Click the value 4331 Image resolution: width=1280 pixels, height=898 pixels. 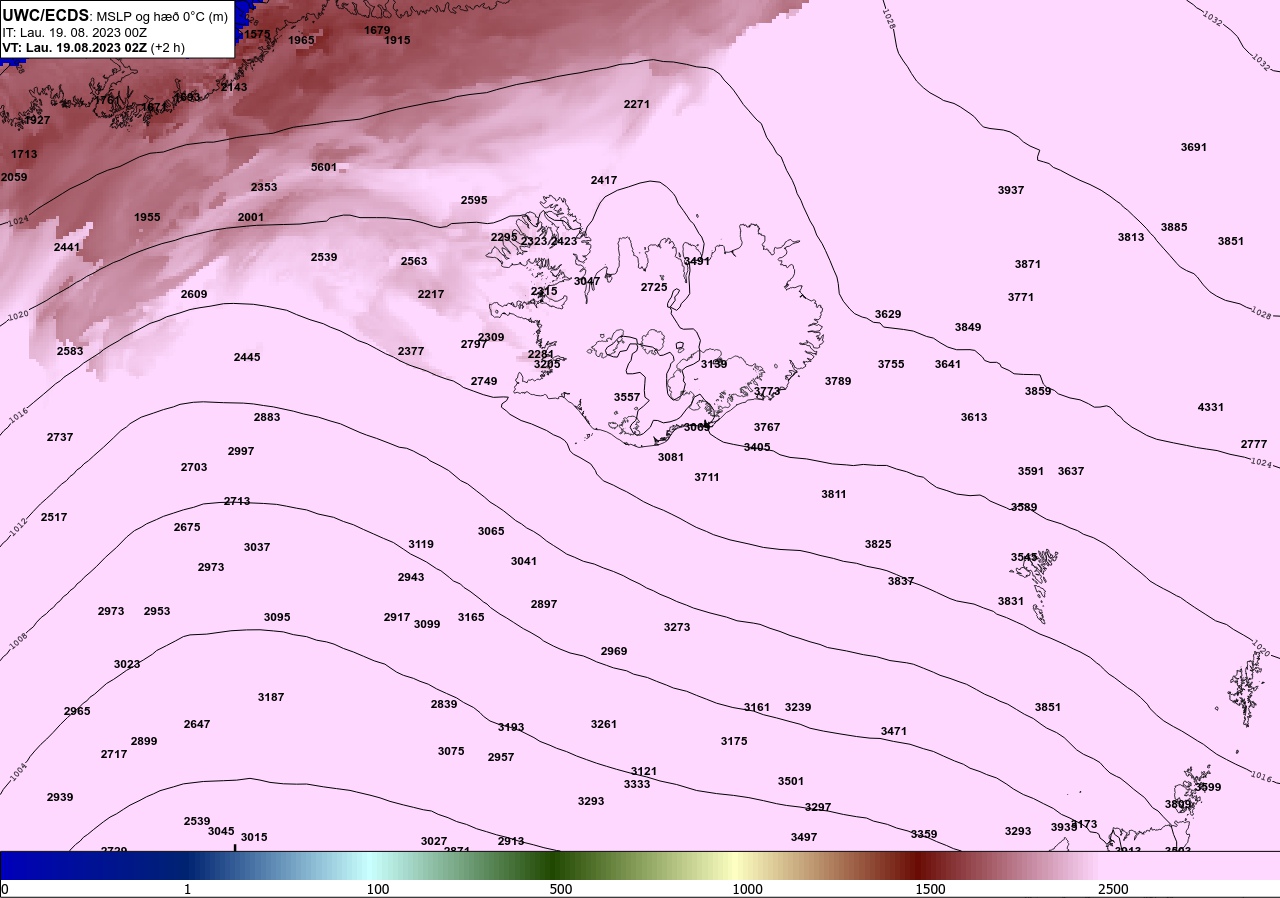pyautogui.click(x=1211, y=407)
